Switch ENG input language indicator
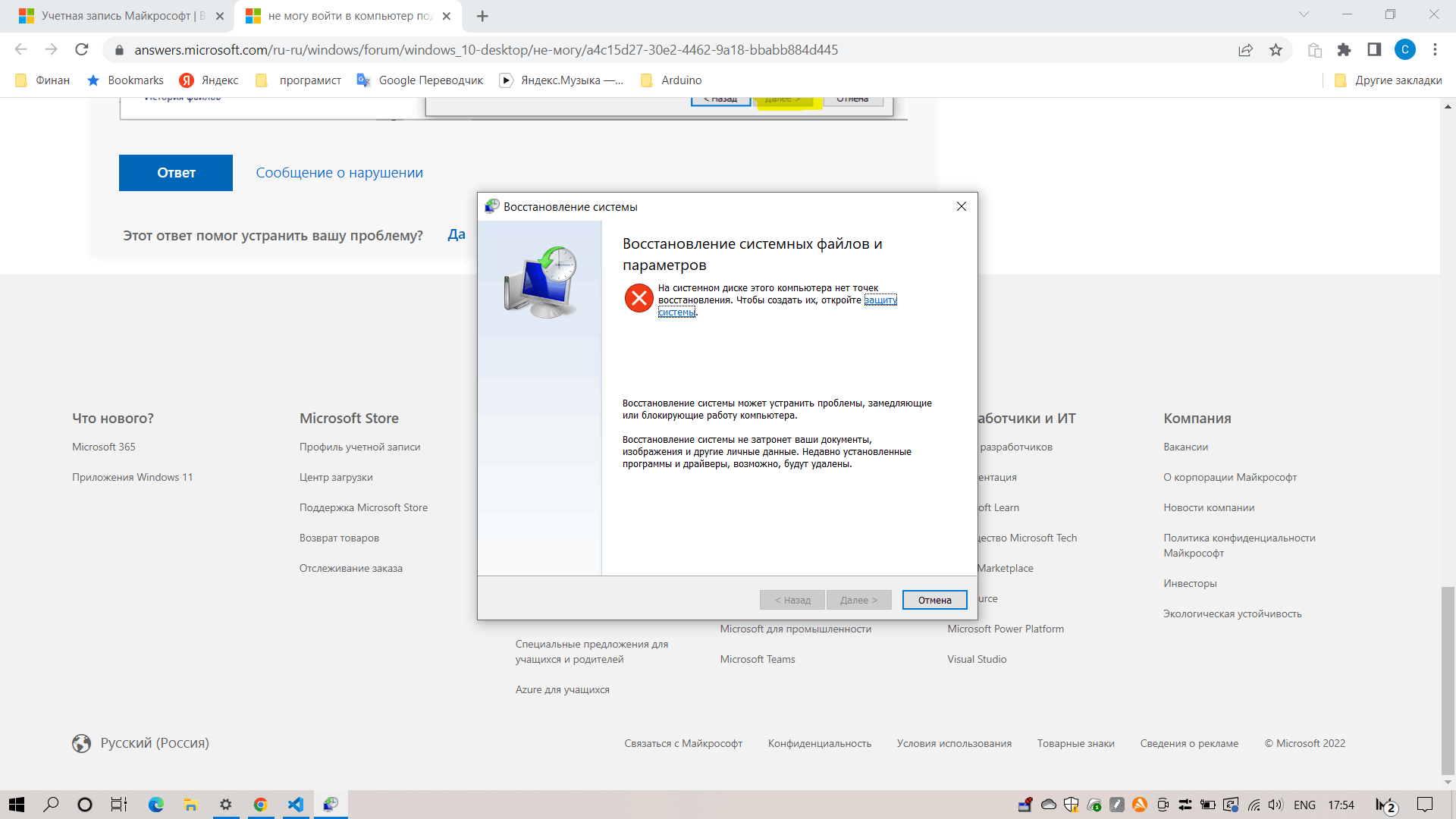This screenshot has width=1456, height=819. point(1304,805)
